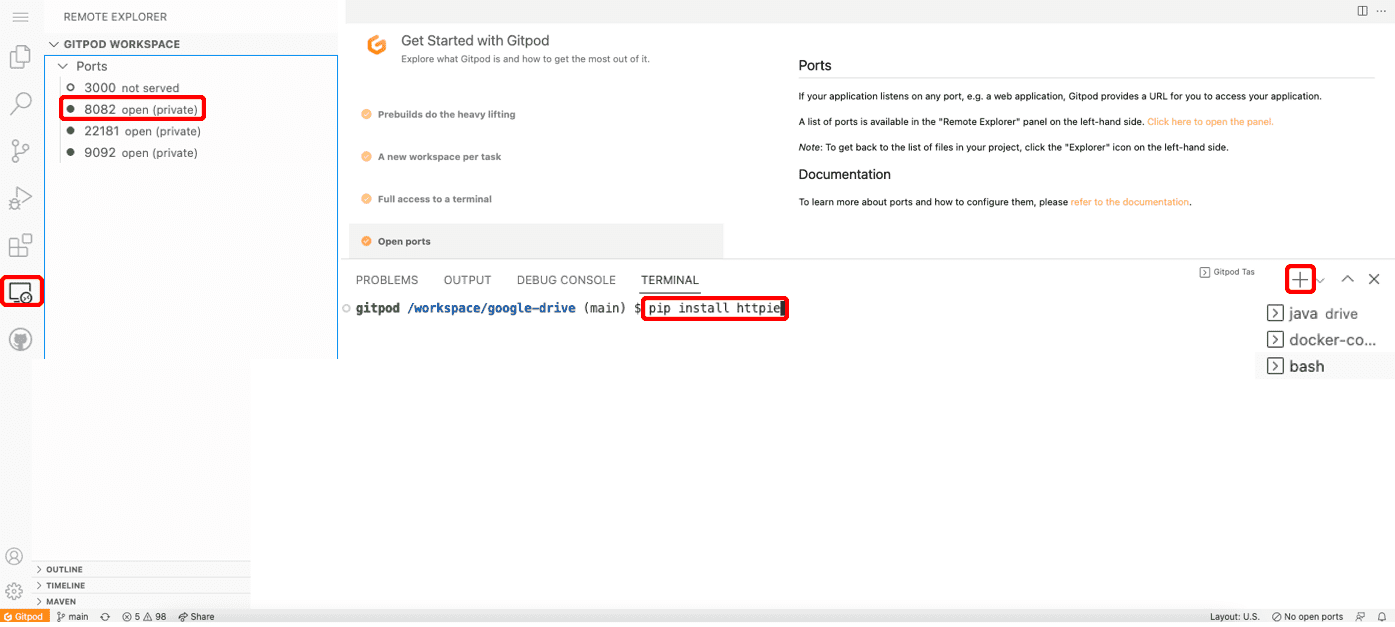
Task: Select the java terminal in terminal list
Action: click(1325, 314)
